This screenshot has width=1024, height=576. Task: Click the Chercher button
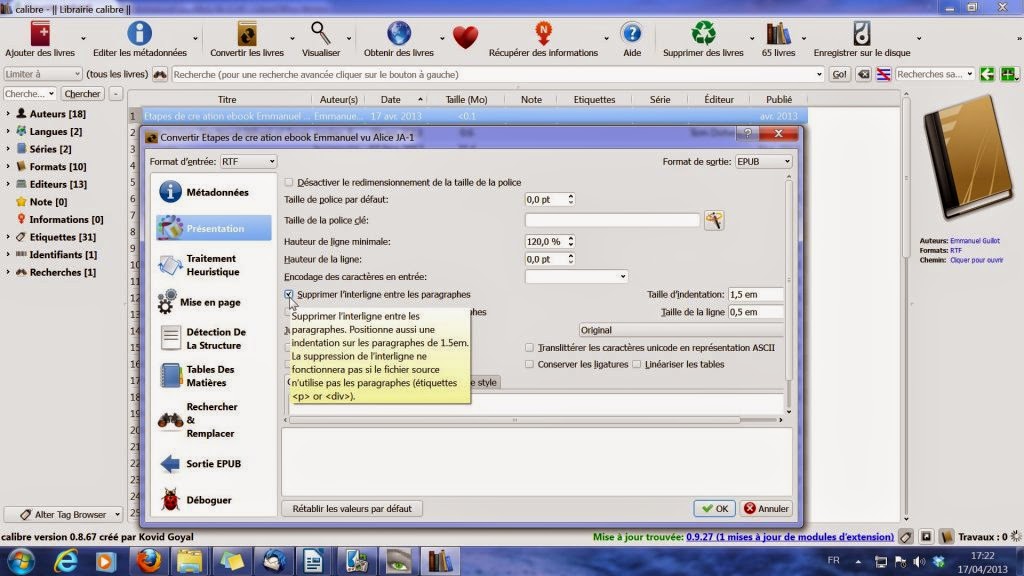[x=82, y=93]
